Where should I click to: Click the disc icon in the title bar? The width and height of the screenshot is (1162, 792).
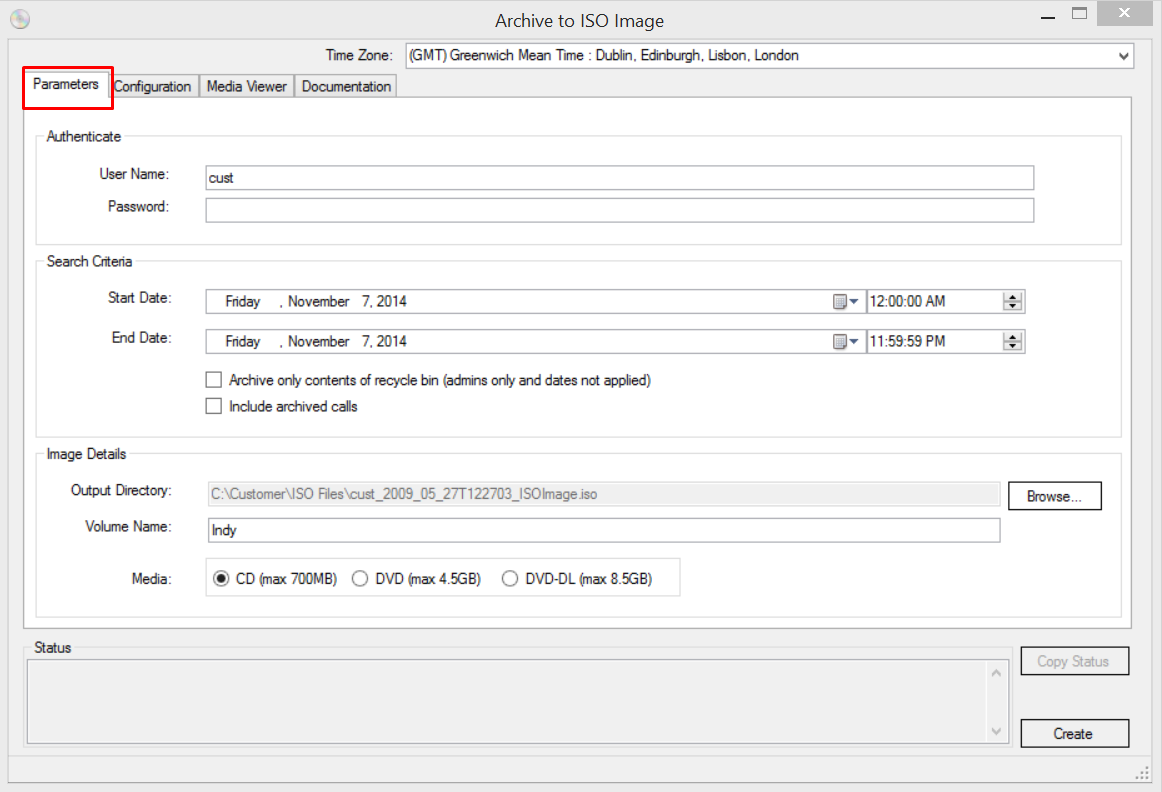coord(20,19)
